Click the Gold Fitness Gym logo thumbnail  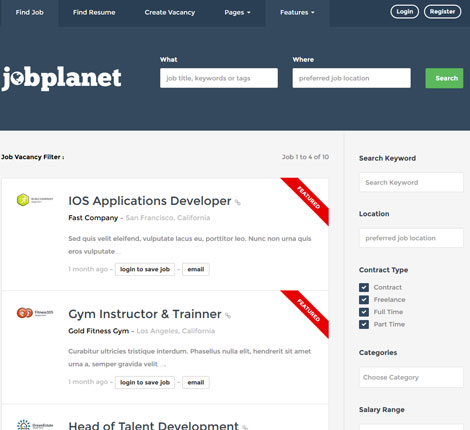35,313
